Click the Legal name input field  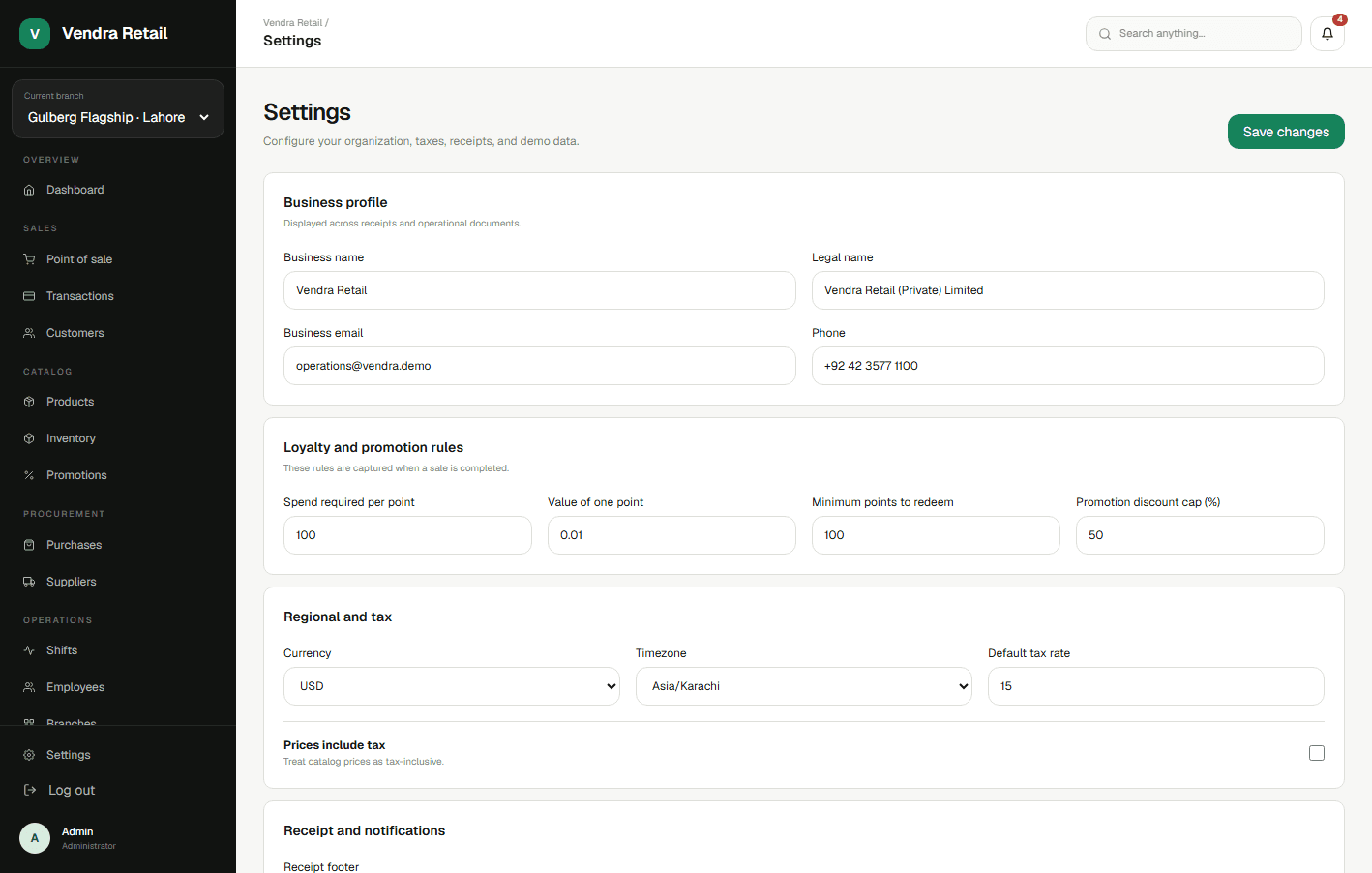pos(1068,290)
